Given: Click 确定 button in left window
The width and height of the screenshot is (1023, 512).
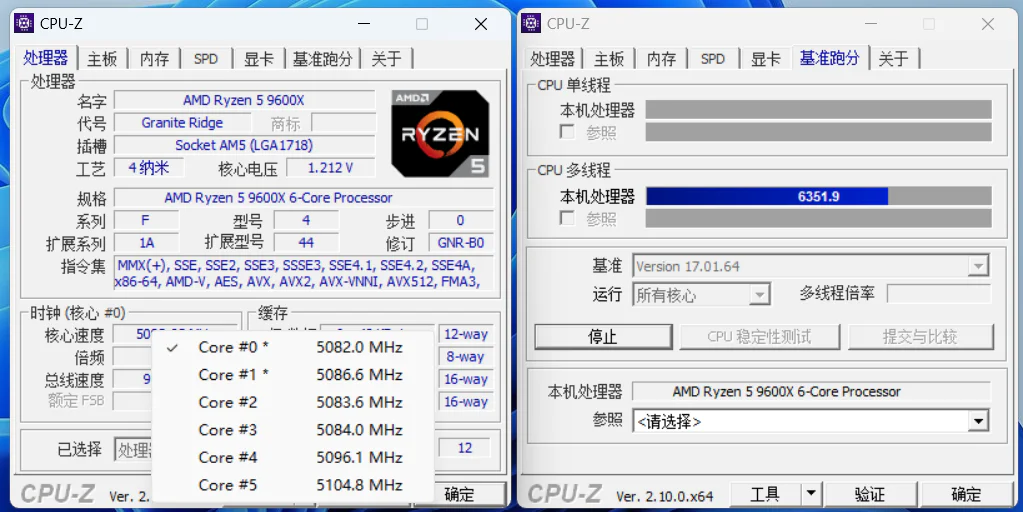Looking at the screenshot, I should point(459,494).
